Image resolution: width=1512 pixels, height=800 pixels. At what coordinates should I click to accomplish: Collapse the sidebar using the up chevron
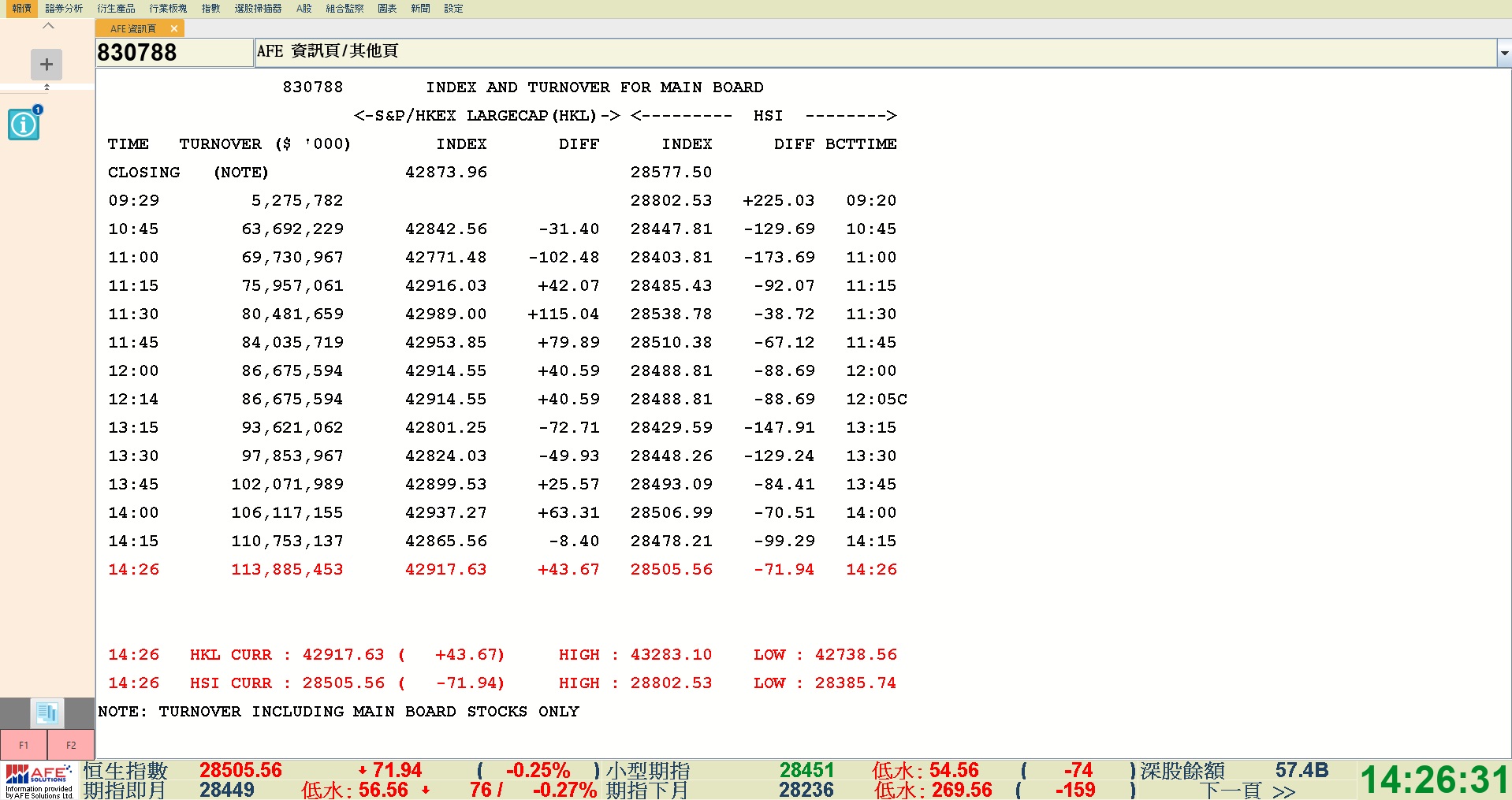pos(48,26)
